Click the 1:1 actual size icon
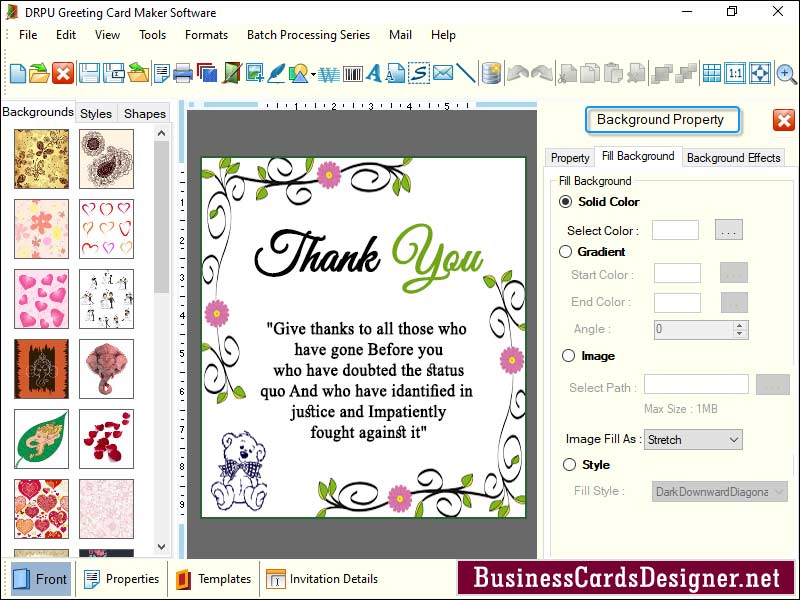 coord(735,73)
